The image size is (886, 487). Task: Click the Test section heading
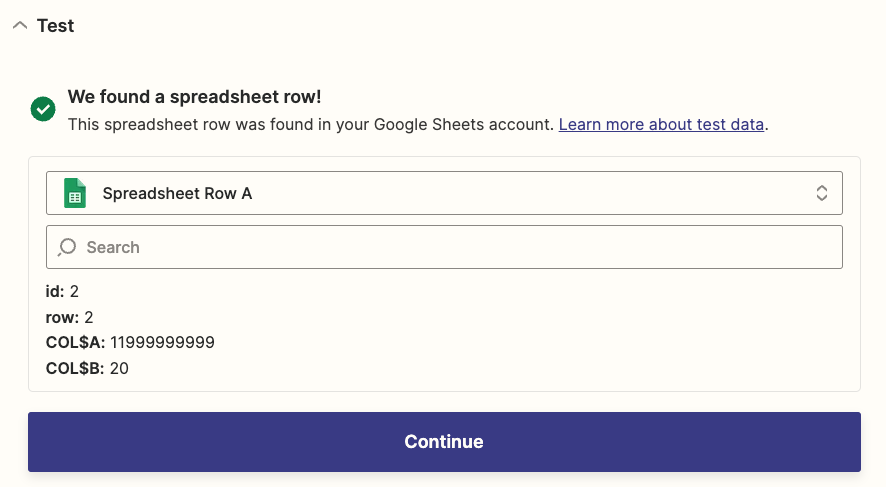[56, 26]
